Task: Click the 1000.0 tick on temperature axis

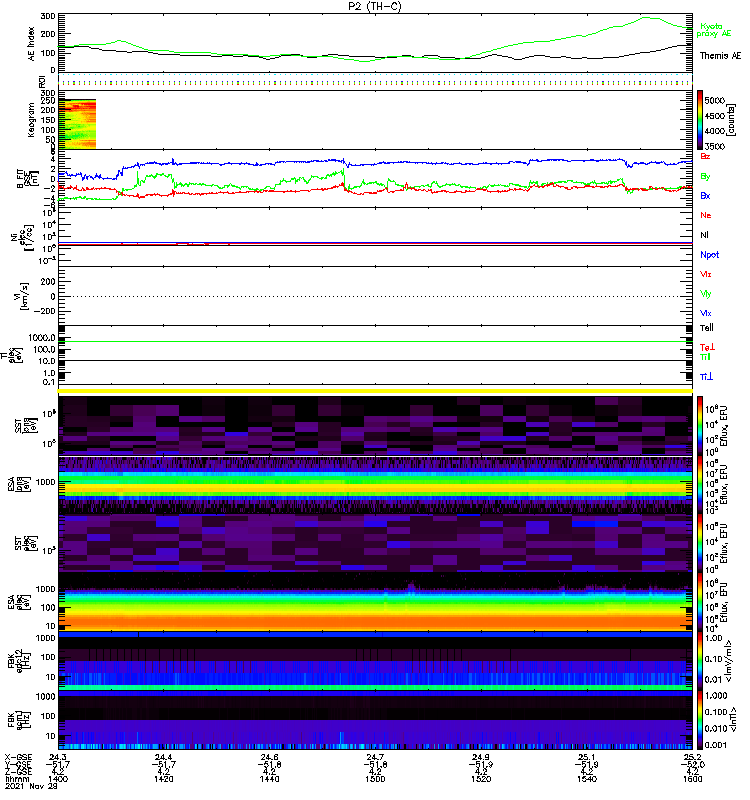Action: 42,337
